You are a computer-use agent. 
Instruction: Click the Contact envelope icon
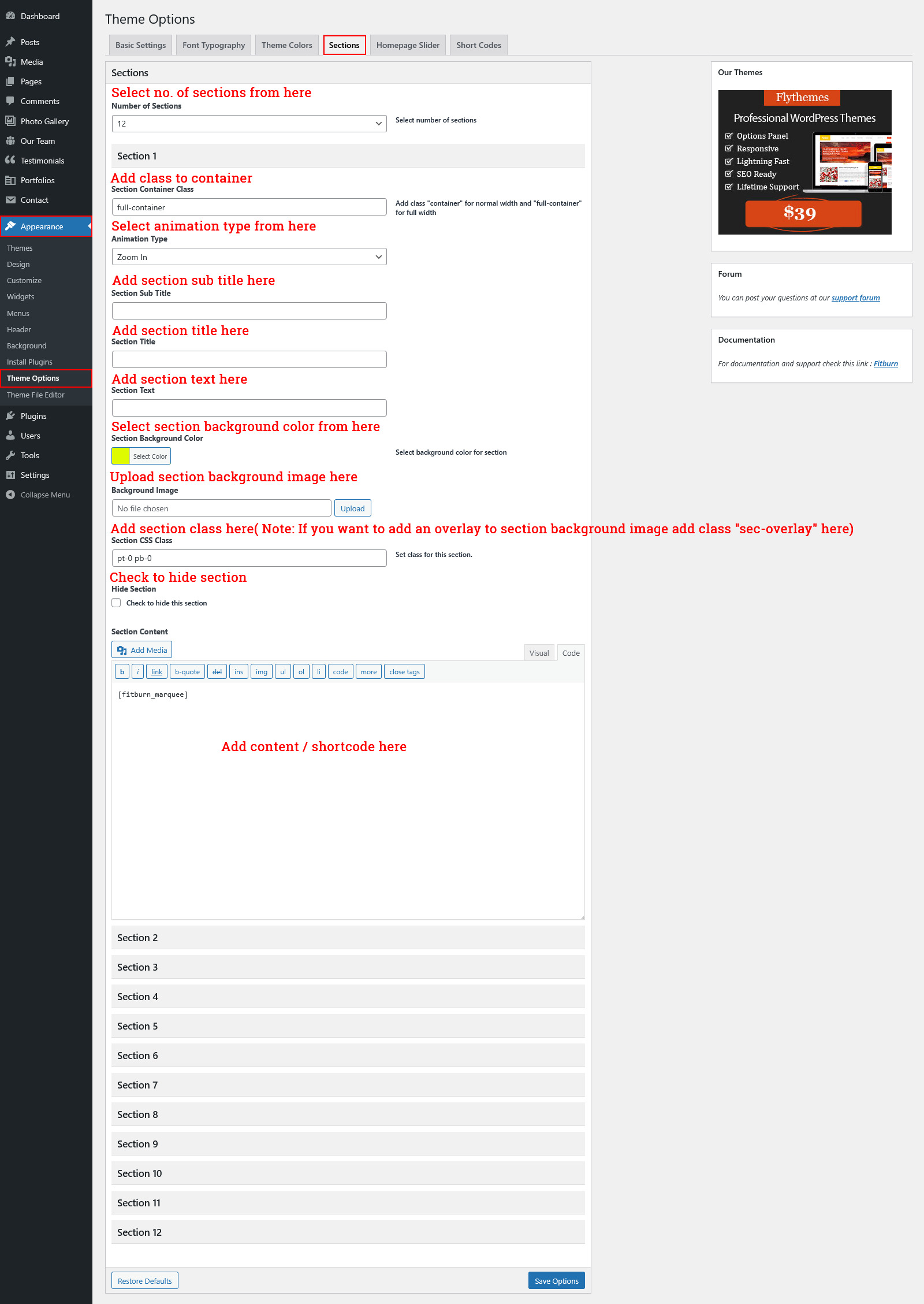(x=10, y=200)
